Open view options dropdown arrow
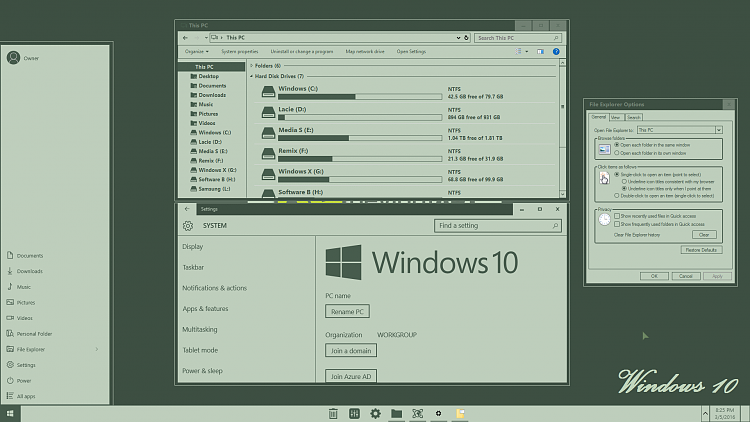The width and height of the screenshot is (750, 422). tap(527, 52)
